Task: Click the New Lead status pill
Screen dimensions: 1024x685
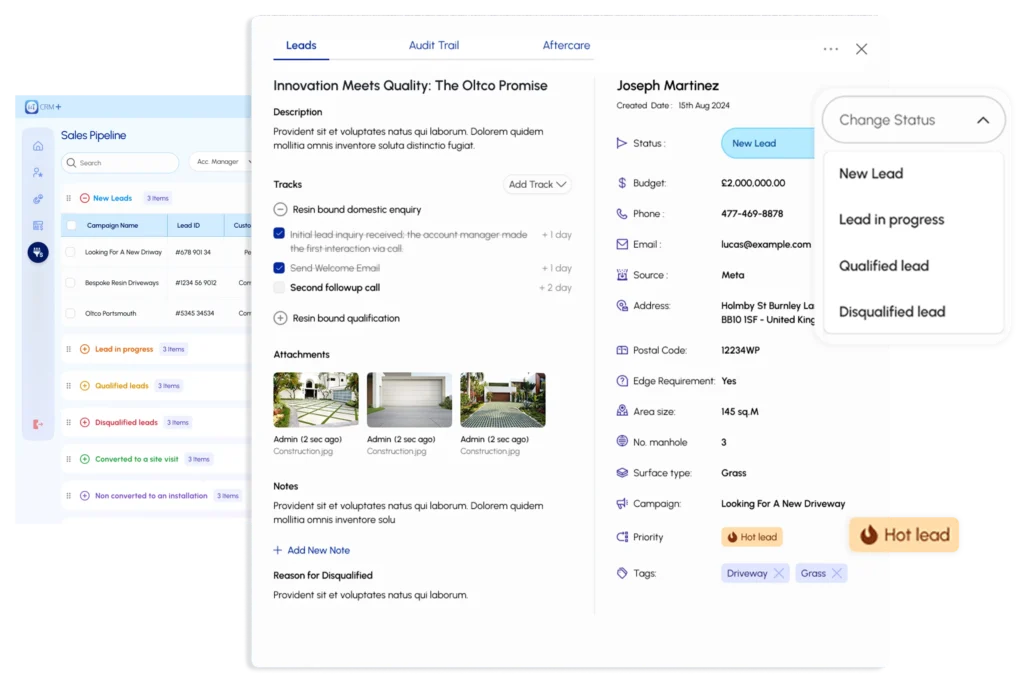Action: pyautogui.click(x=768, y=143)
